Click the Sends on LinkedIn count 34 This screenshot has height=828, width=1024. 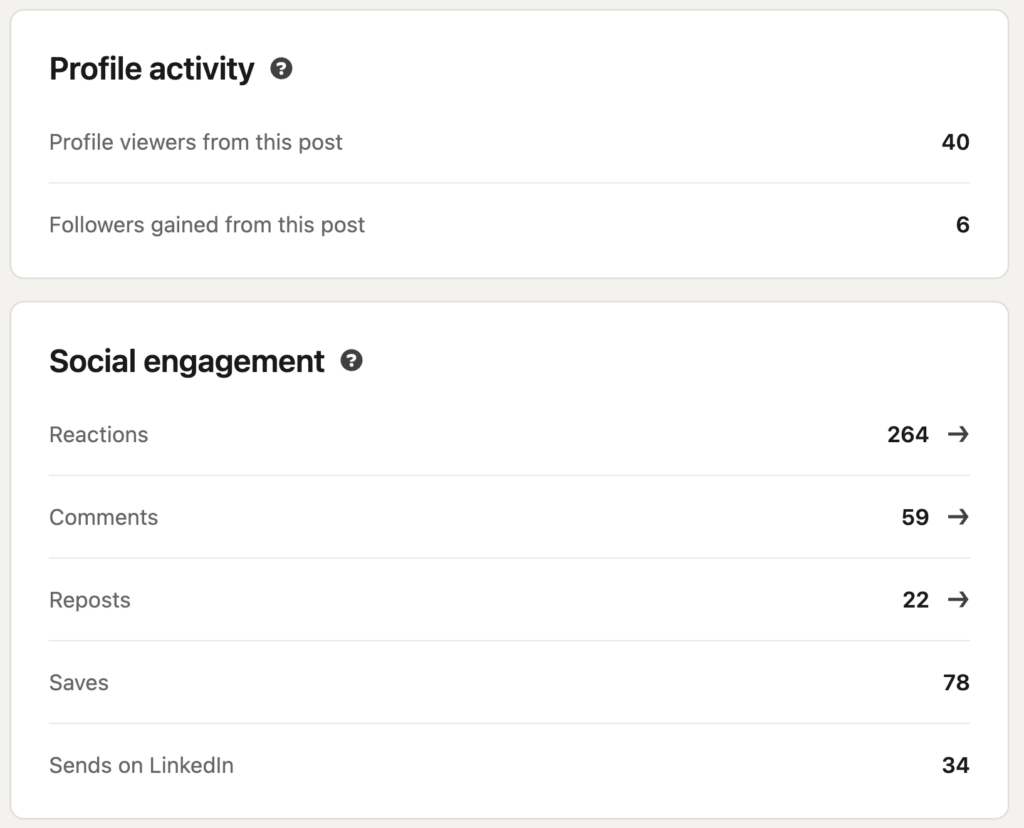[x=955, y=766]
